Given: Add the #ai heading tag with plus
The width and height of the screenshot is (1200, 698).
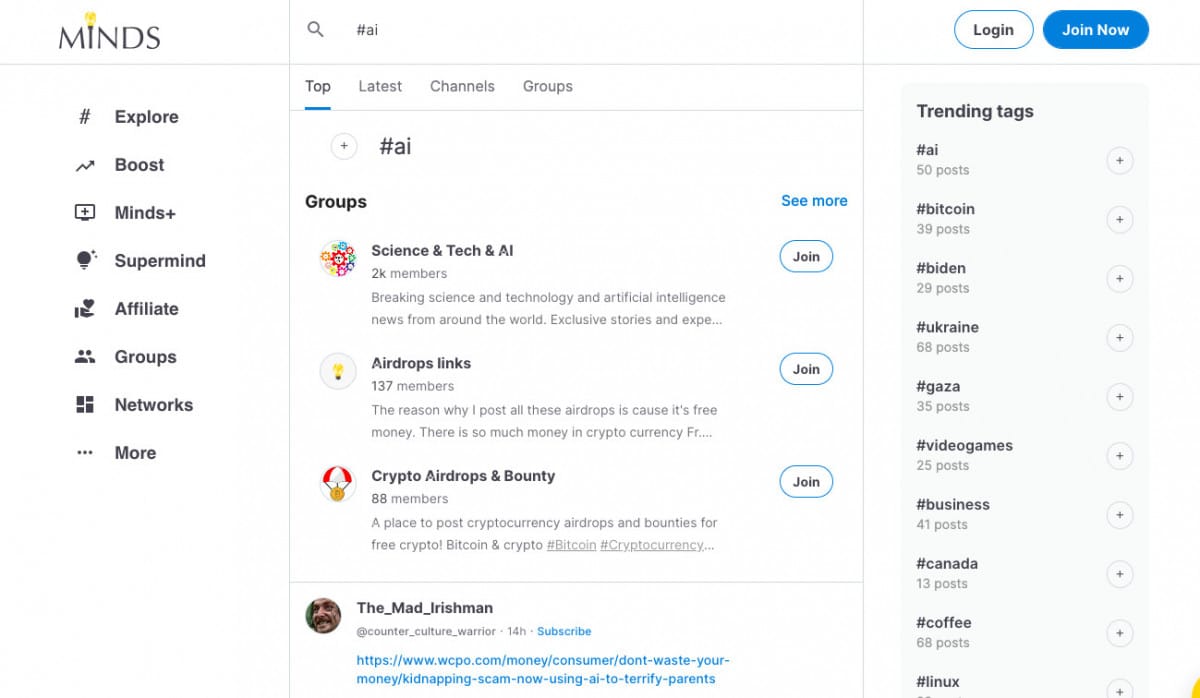Looking at the screenshot, I should coord(344,147).
